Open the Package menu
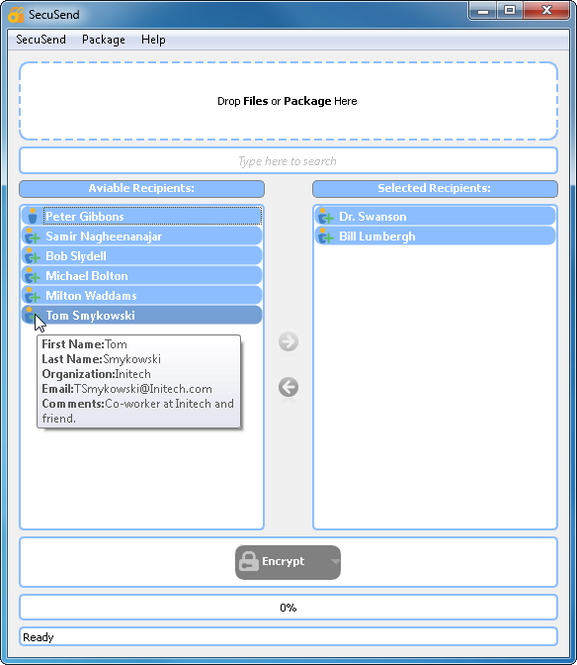The height and width of the screenshot is (665, 577). [x=103, y=39]
